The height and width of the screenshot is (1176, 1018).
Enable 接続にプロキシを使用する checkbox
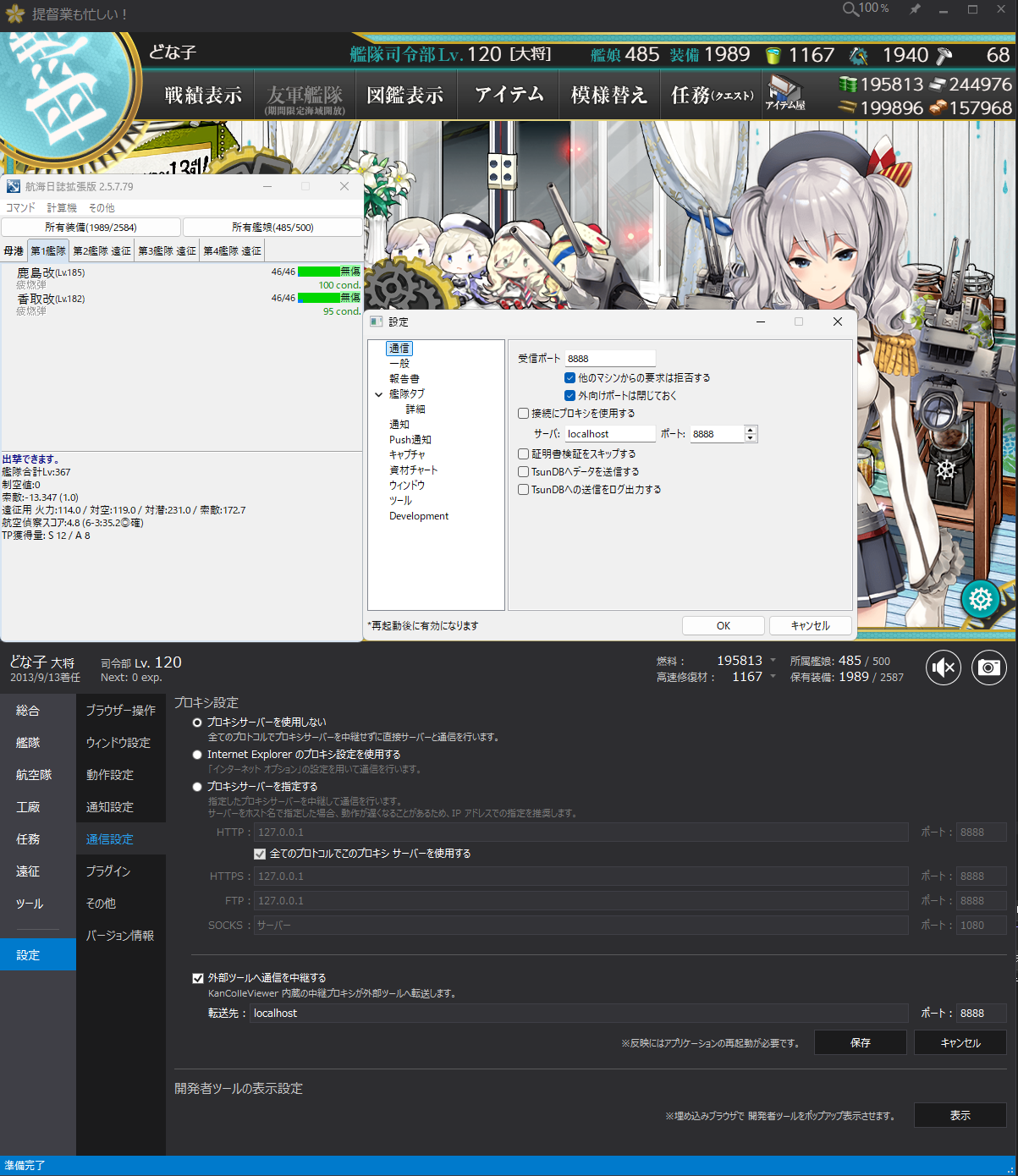point(523,413)
